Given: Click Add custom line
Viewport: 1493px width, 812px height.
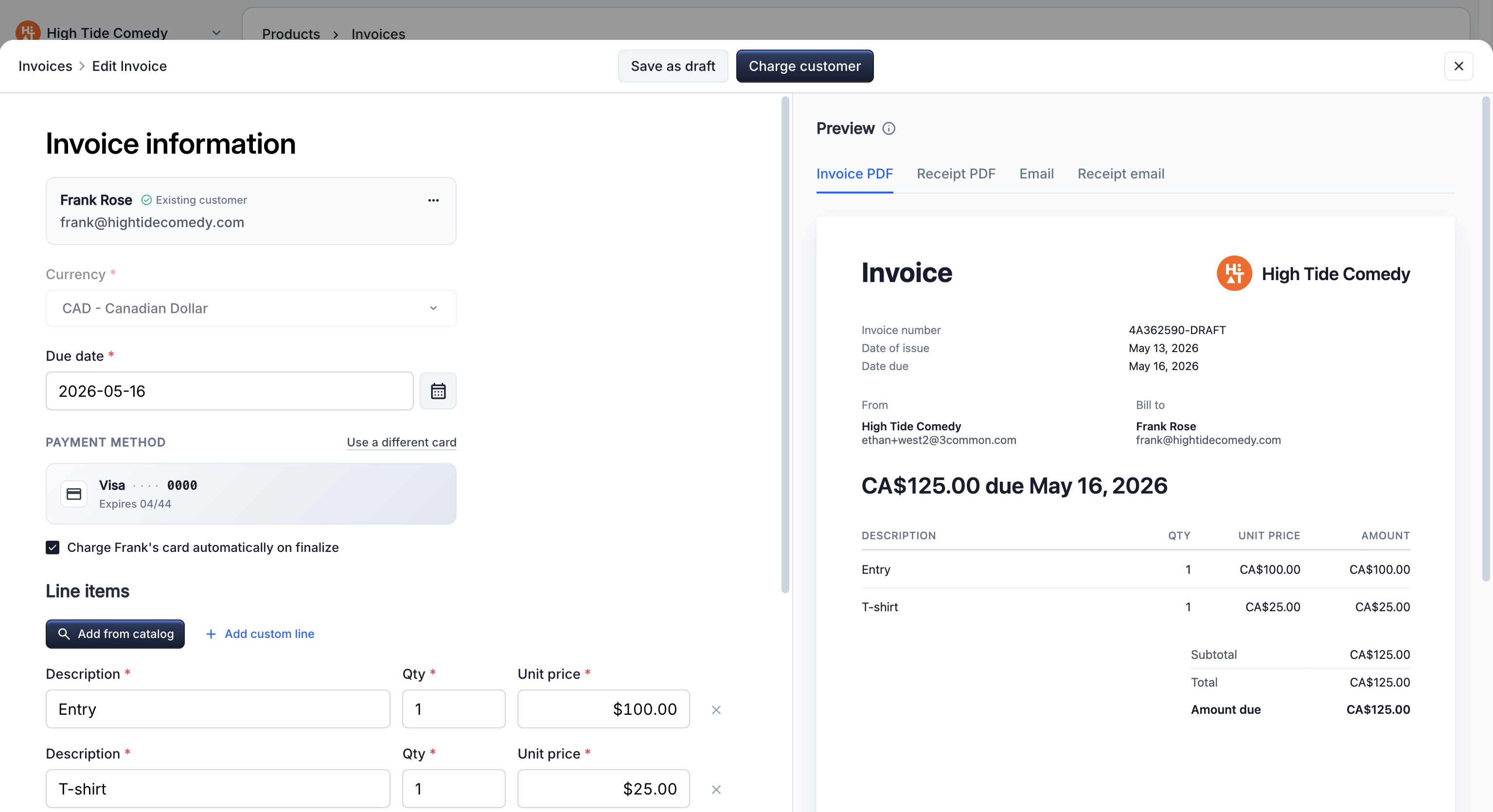Looking at the screenshot, I should click(x=260, y=634).
